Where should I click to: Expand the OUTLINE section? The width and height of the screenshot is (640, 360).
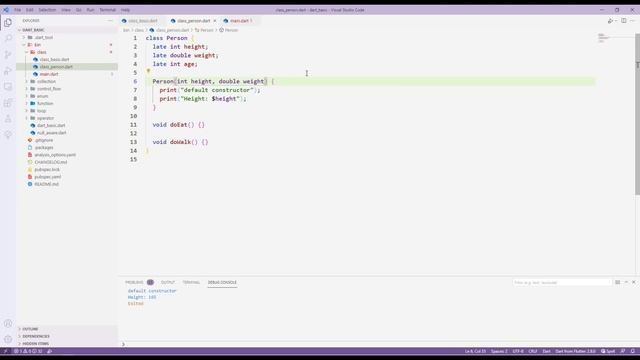pos(30,329)
